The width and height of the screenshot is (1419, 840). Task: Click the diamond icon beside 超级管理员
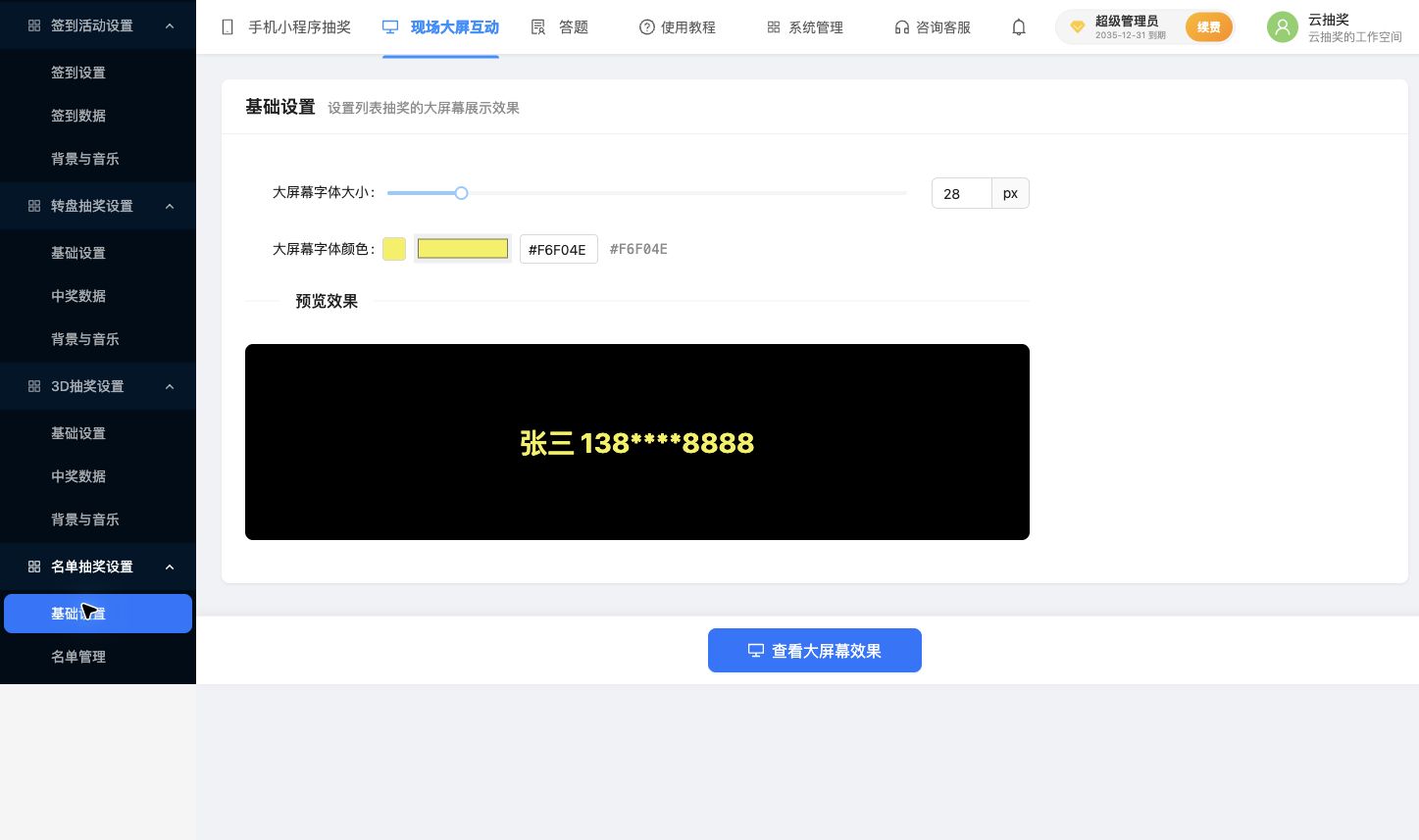click(x=1077, y=27)
